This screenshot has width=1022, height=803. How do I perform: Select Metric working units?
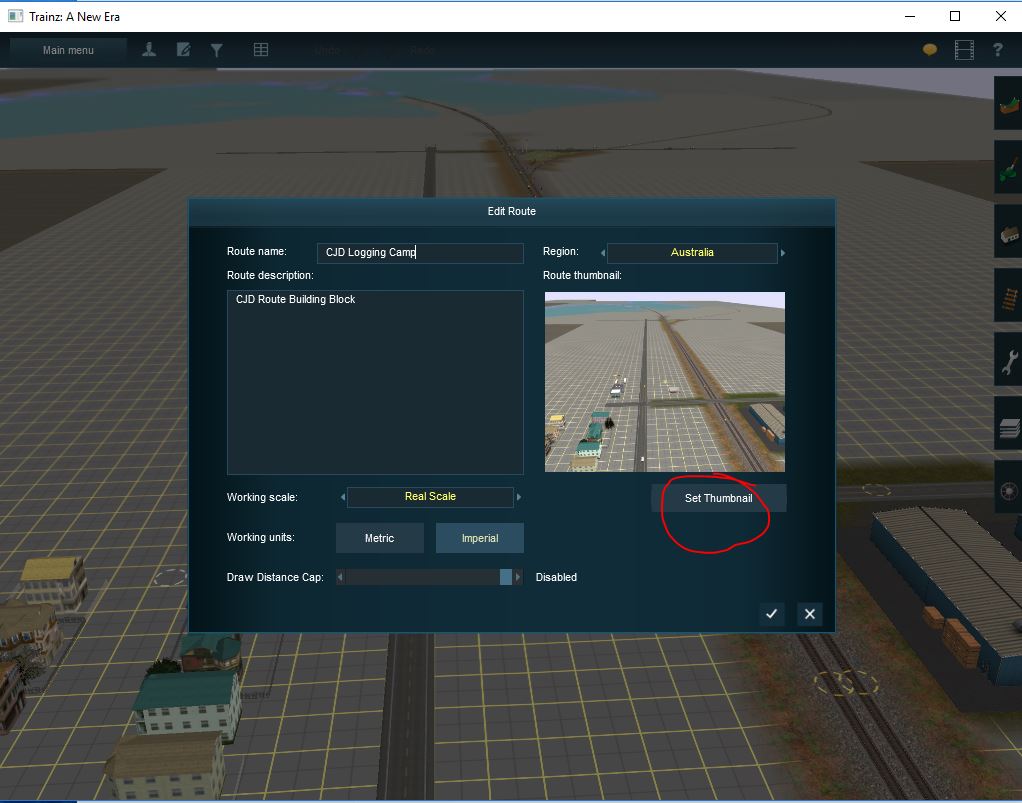pyautogui.click(x=379, y=538)
